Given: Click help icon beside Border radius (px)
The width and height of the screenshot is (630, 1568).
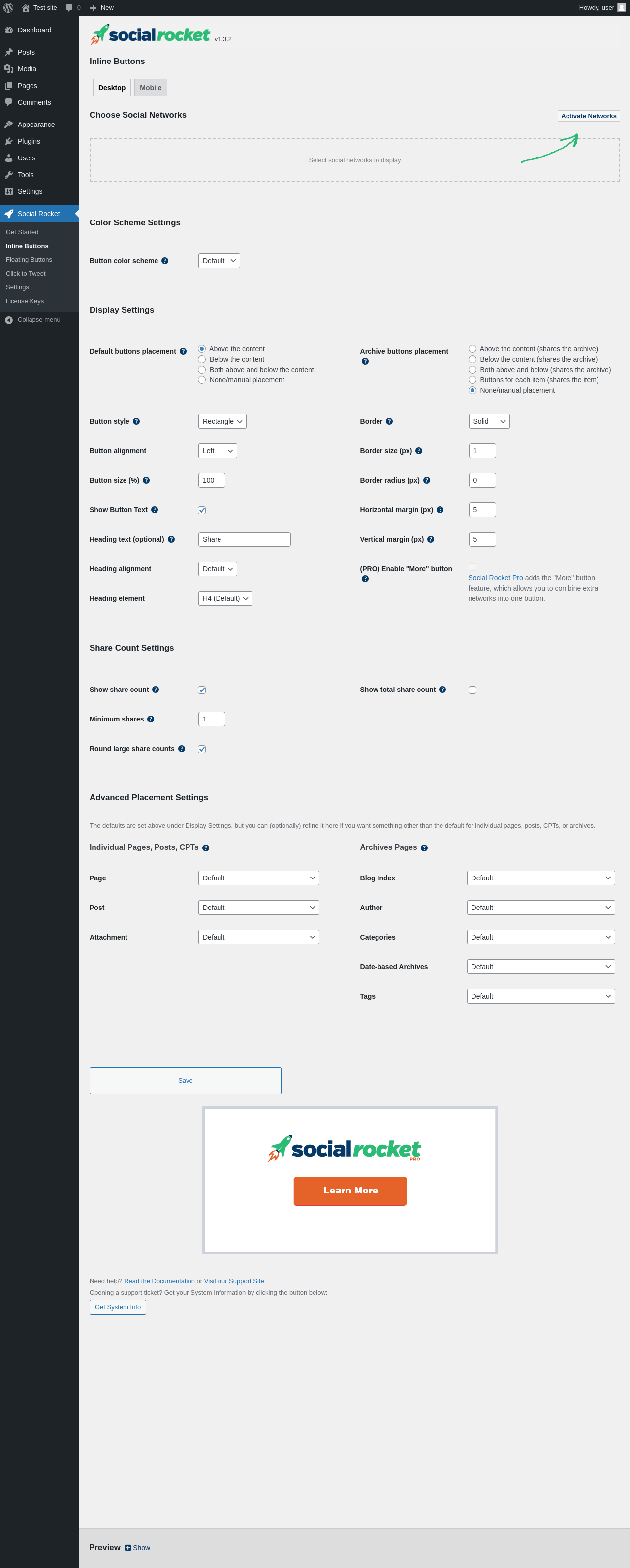Looking at the screenshot, I should tap(427, 481).
